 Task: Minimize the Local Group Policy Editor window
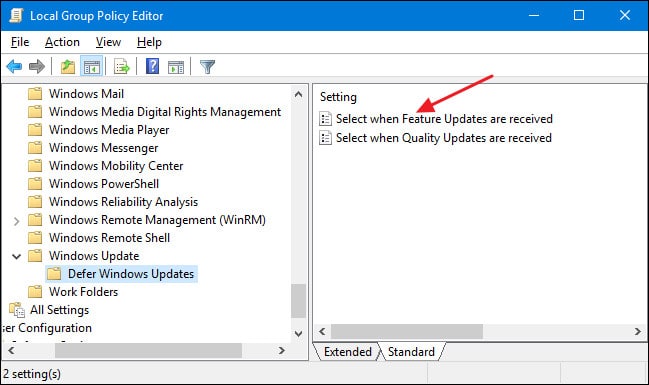point(534,16)
